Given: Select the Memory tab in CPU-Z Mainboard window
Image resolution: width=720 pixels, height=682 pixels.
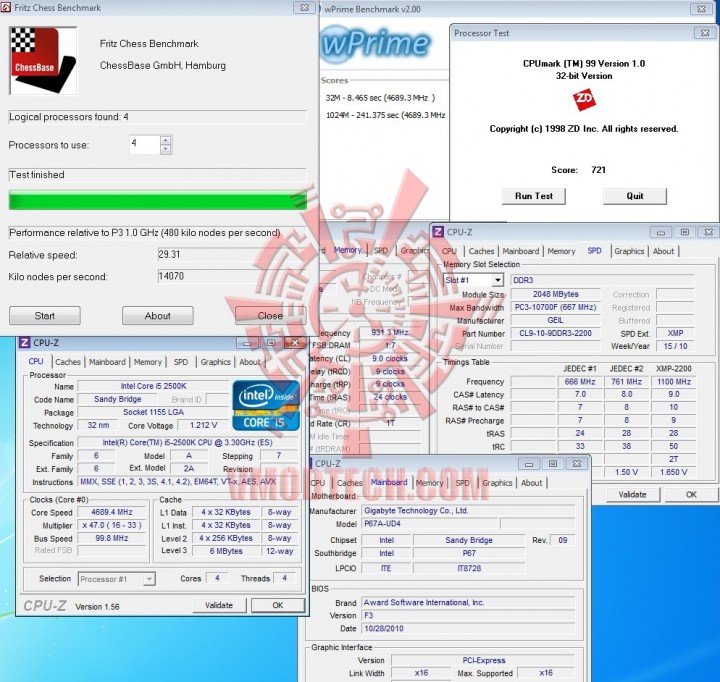Looking at the screenshot, I should click(429, 483).
